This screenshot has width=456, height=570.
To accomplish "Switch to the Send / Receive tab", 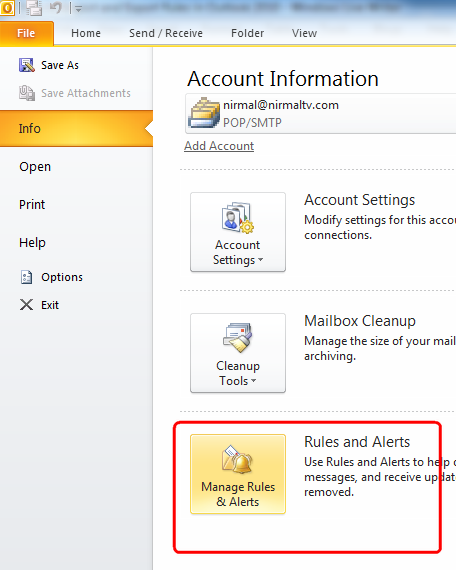I will click(x=166, y=33).
